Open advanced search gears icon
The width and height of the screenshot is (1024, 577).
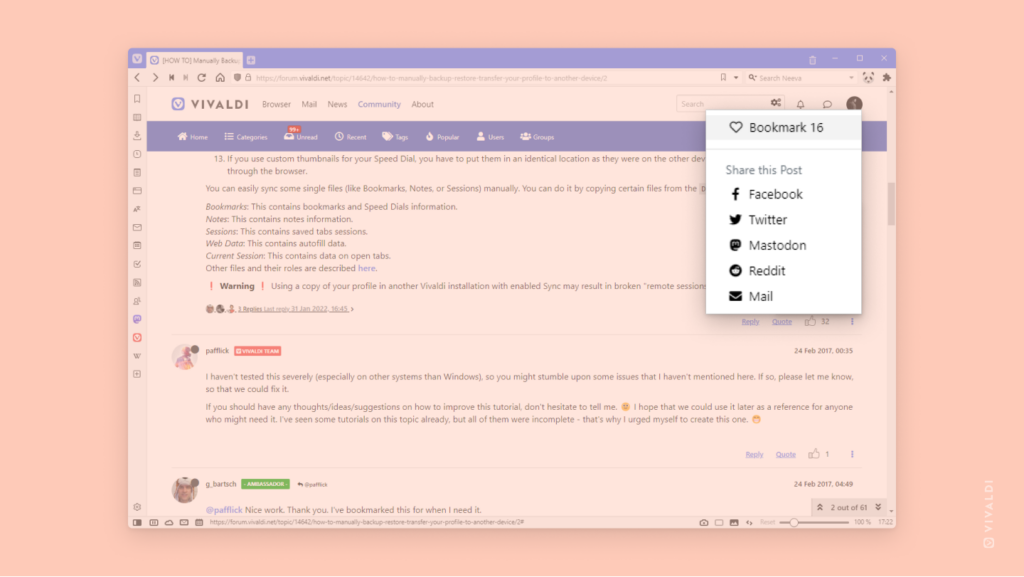pyautogui.click(x=776, y=103)
